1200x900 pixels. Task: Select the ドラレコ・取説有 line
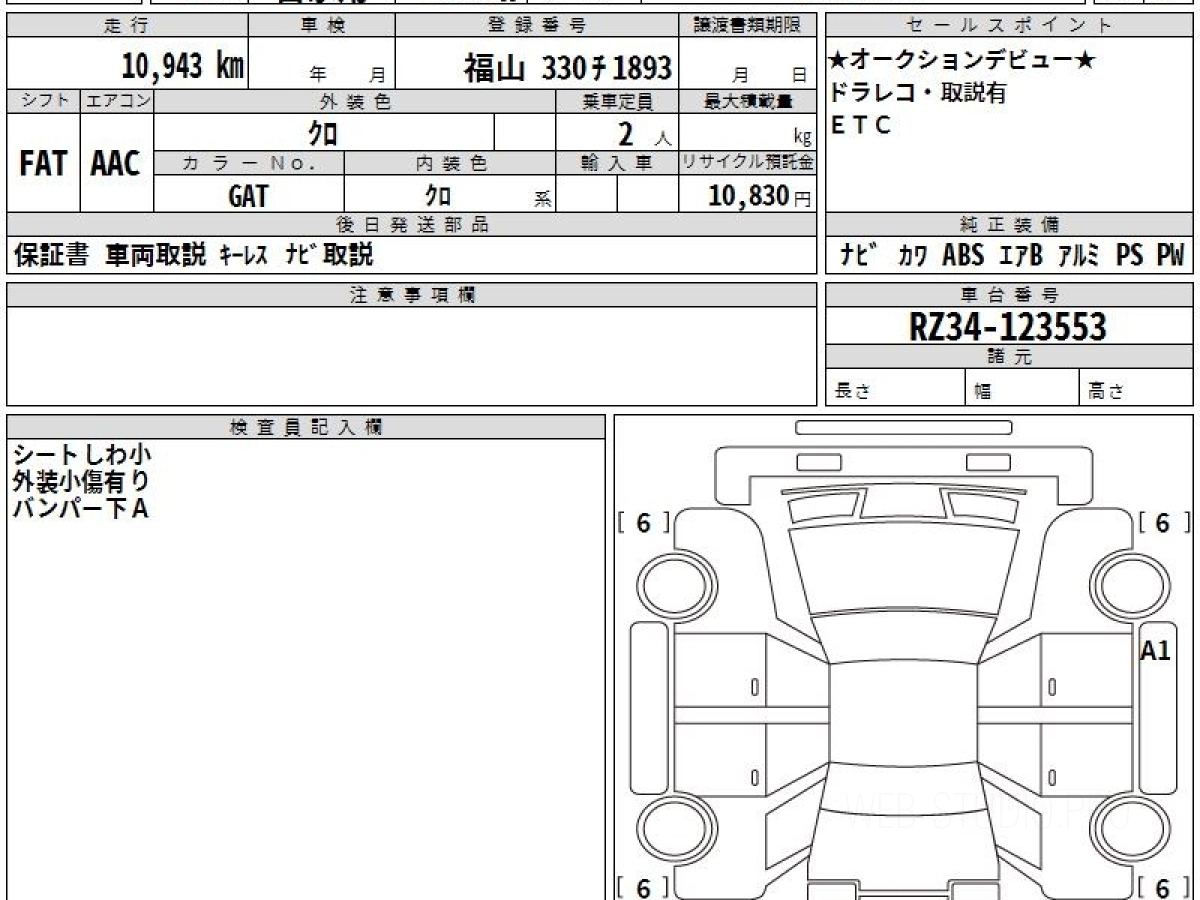pyautogui.click(x=918, y=94)
